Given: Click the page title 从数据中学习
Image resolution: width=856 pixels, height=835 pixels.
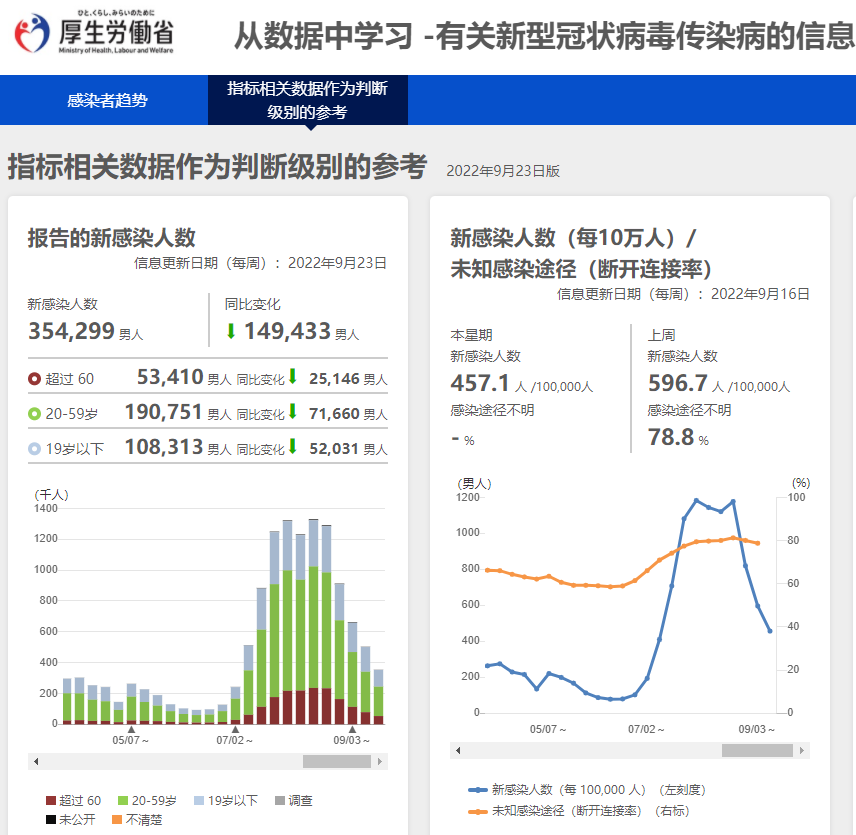Looking at the screenshot, I should [323, 36].
